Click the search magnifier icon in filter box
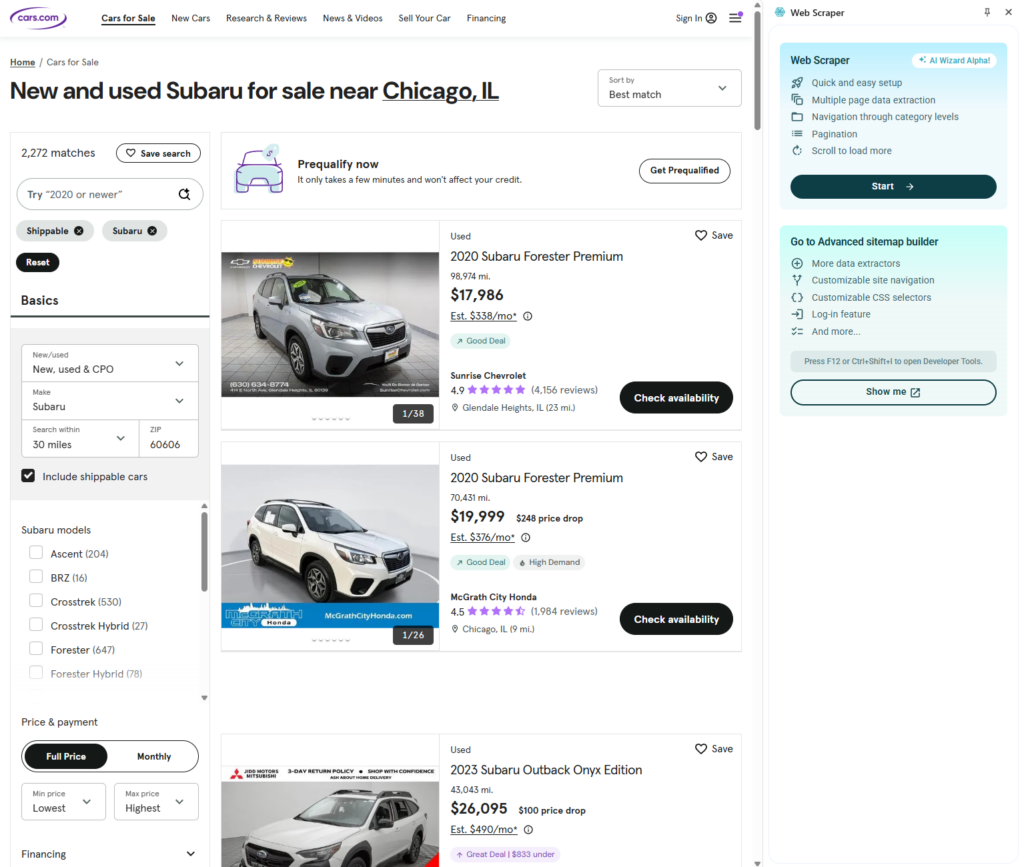This screenshot has width=1024, height=867. (184, 195)
